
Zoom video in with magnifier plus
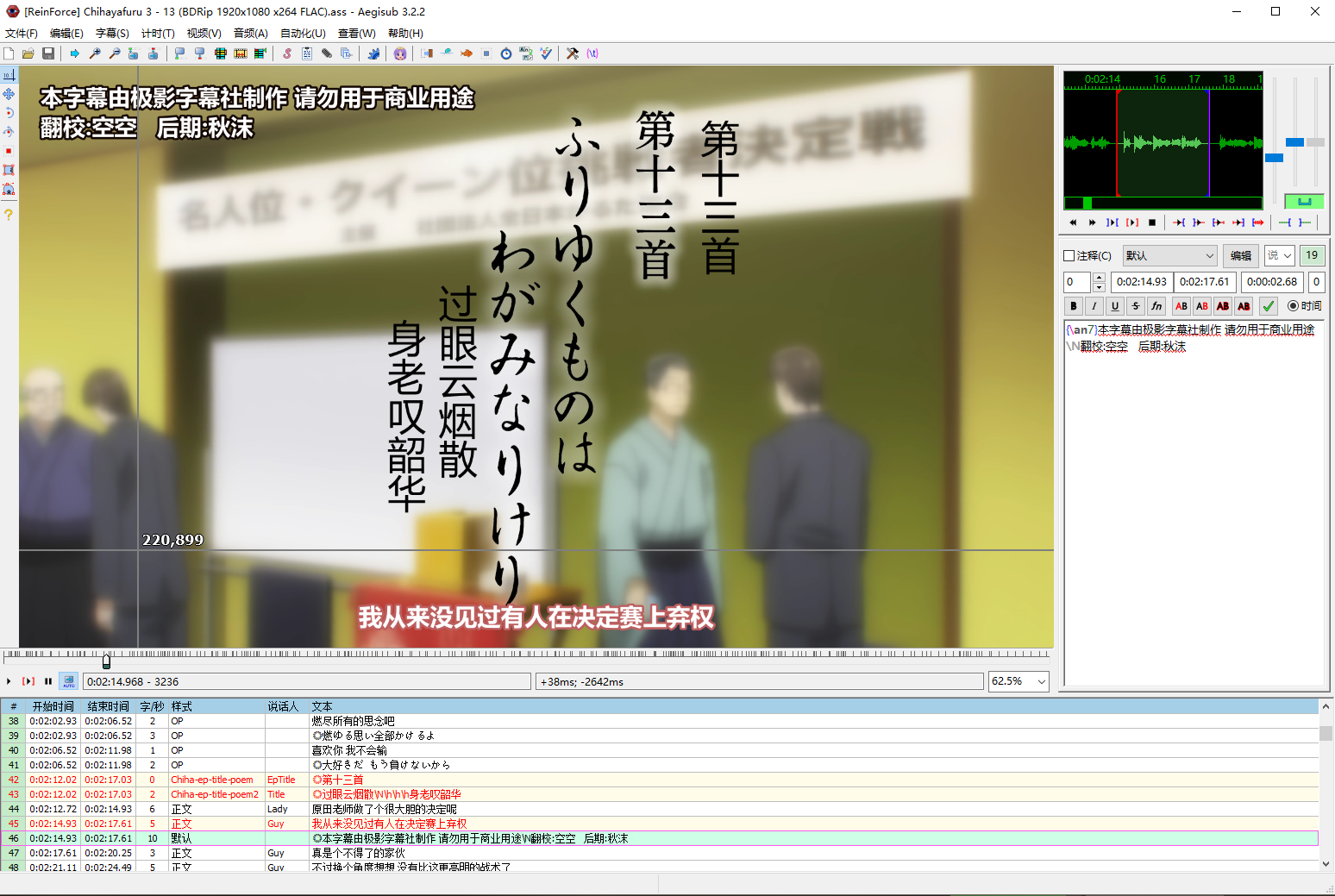[95, 53]
